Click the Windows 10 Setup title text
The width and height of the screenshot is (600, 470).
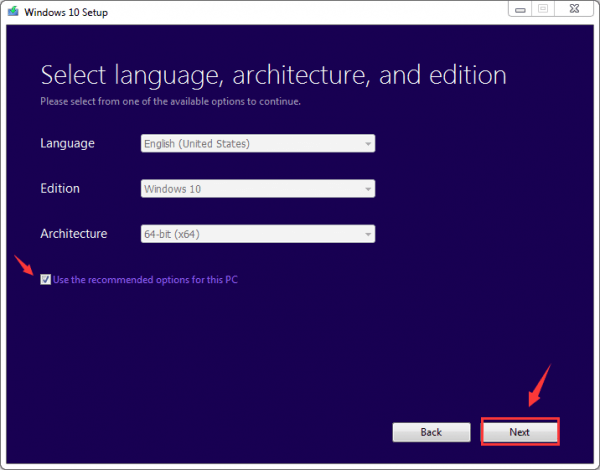coord(66,12)
